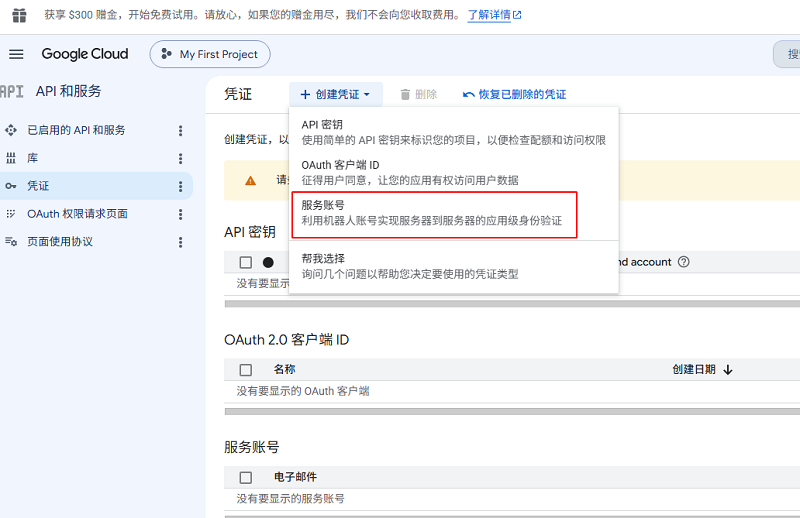
Task: Toggle the 创建凭证 dropdown button
Action: (336, 94)
